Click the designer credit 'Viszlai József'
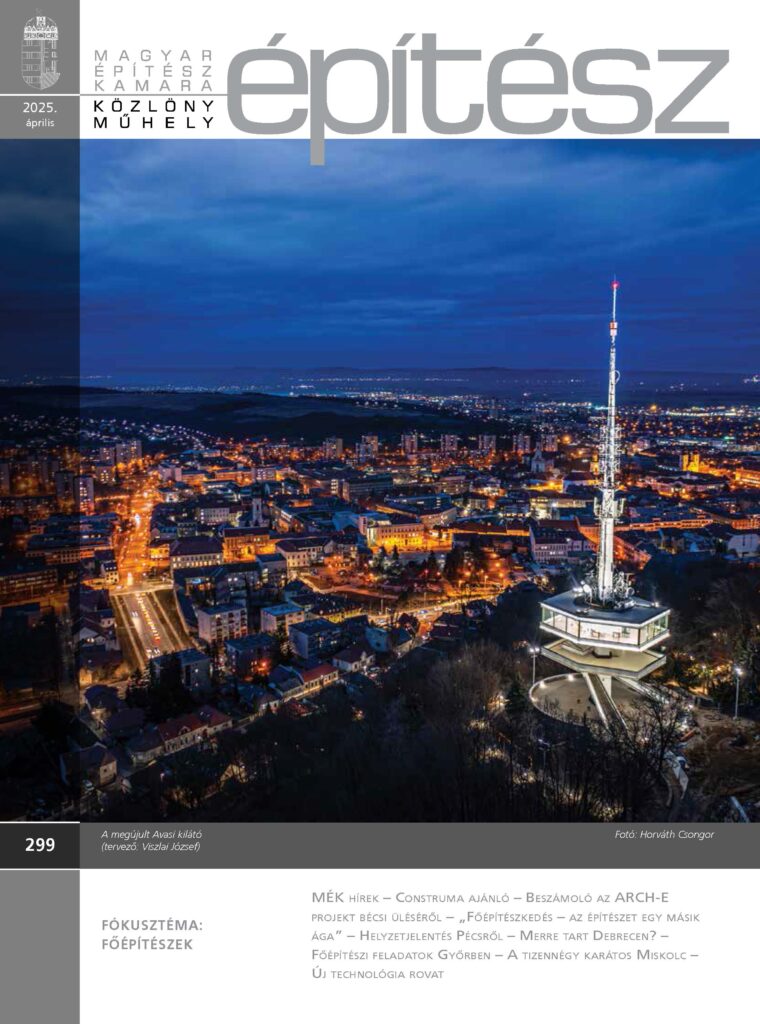 [x=170, y=847]
